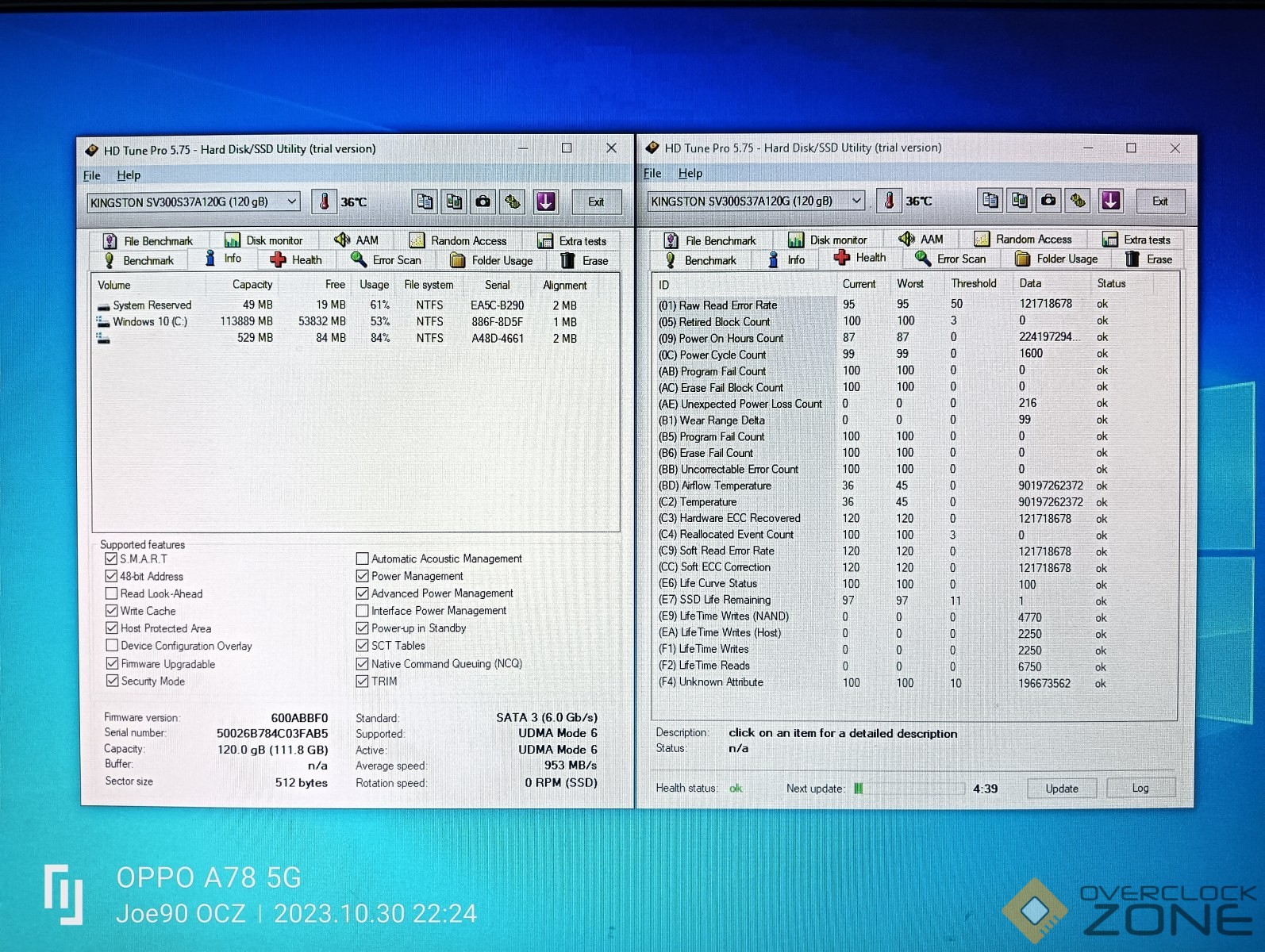Select the (F4) Unknown Attribute row
The width and height of the screenshot is (1265, 952).
[x=913, y=682]
